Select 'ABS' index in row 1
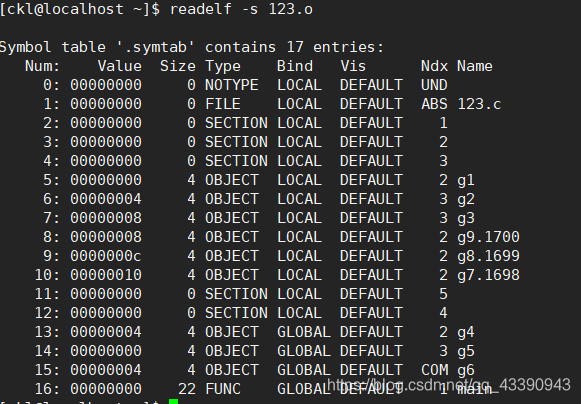This screenshot has width=581, height=404. click(434, 104)
